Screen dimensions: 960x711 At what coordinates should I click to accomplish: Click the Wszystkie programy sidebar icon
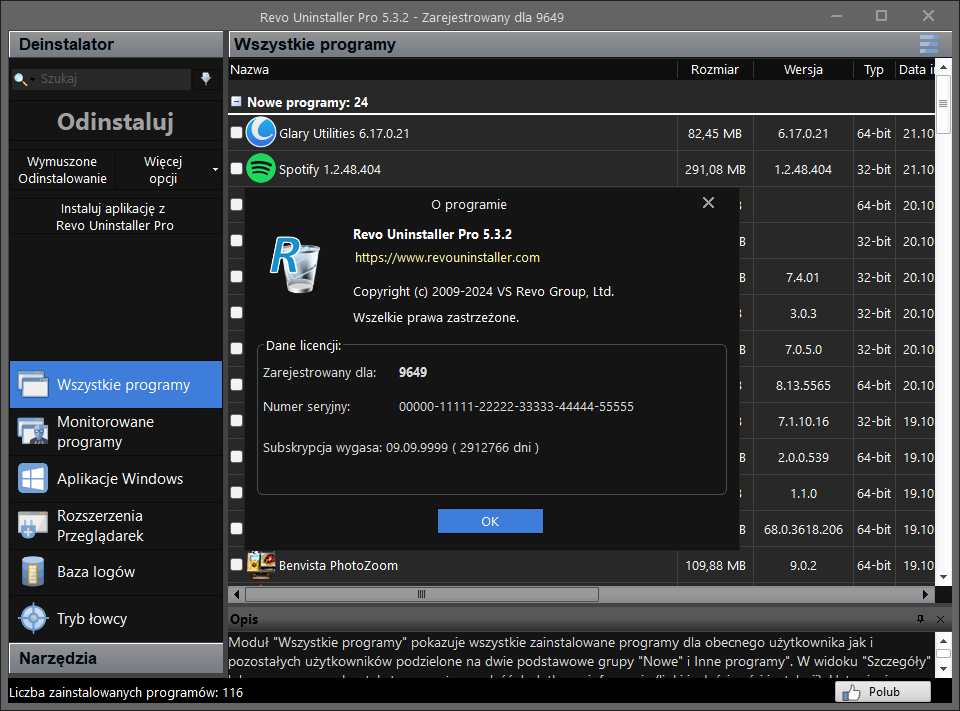pyautogui.click(x=33, y=385)
